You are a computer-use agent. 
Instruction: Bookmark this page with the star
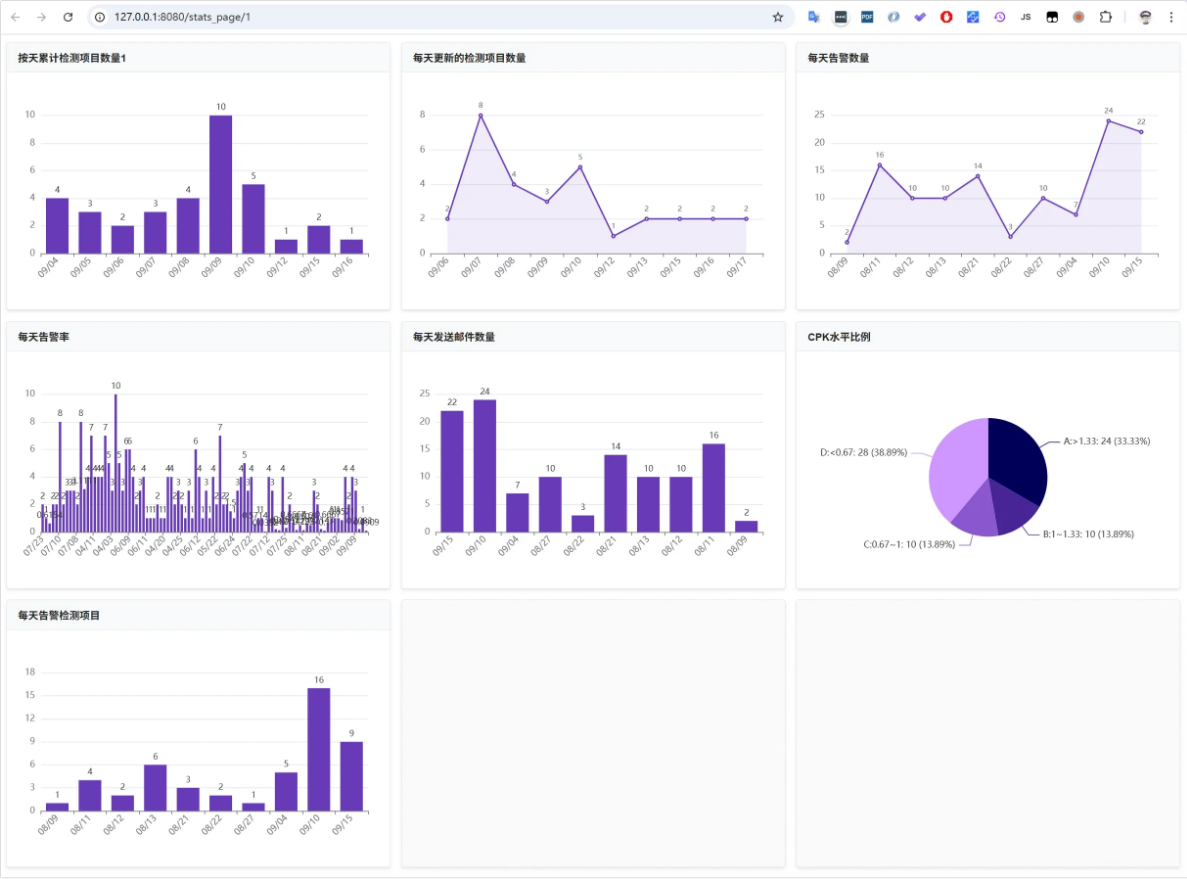point(778,17)
